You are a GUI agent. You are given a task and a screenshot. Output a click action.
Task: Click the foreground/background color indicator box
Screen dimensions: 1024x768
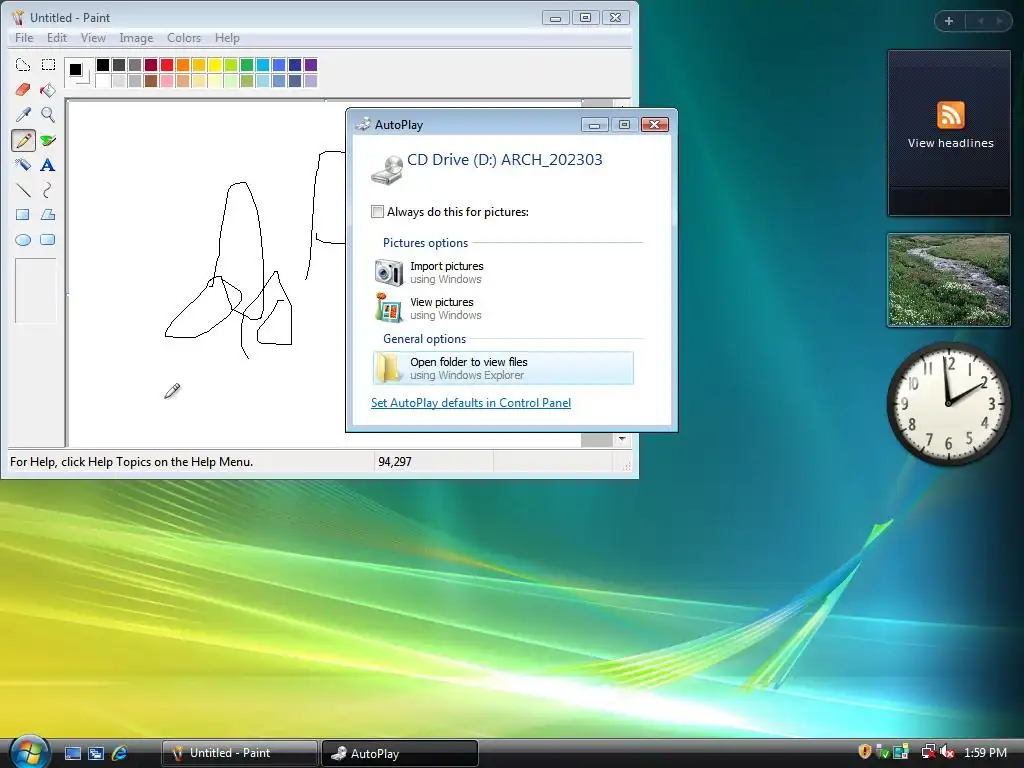78,72
